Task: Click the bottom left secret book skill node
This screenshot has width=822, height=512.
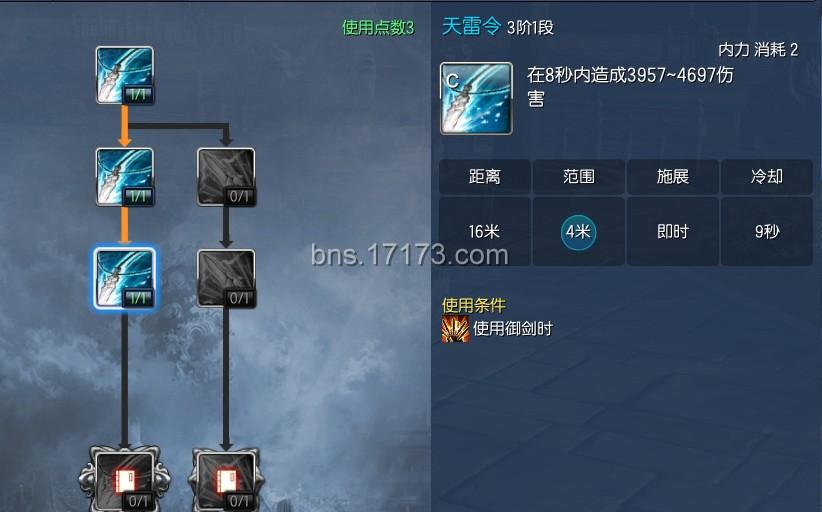Action: [124, 479]
